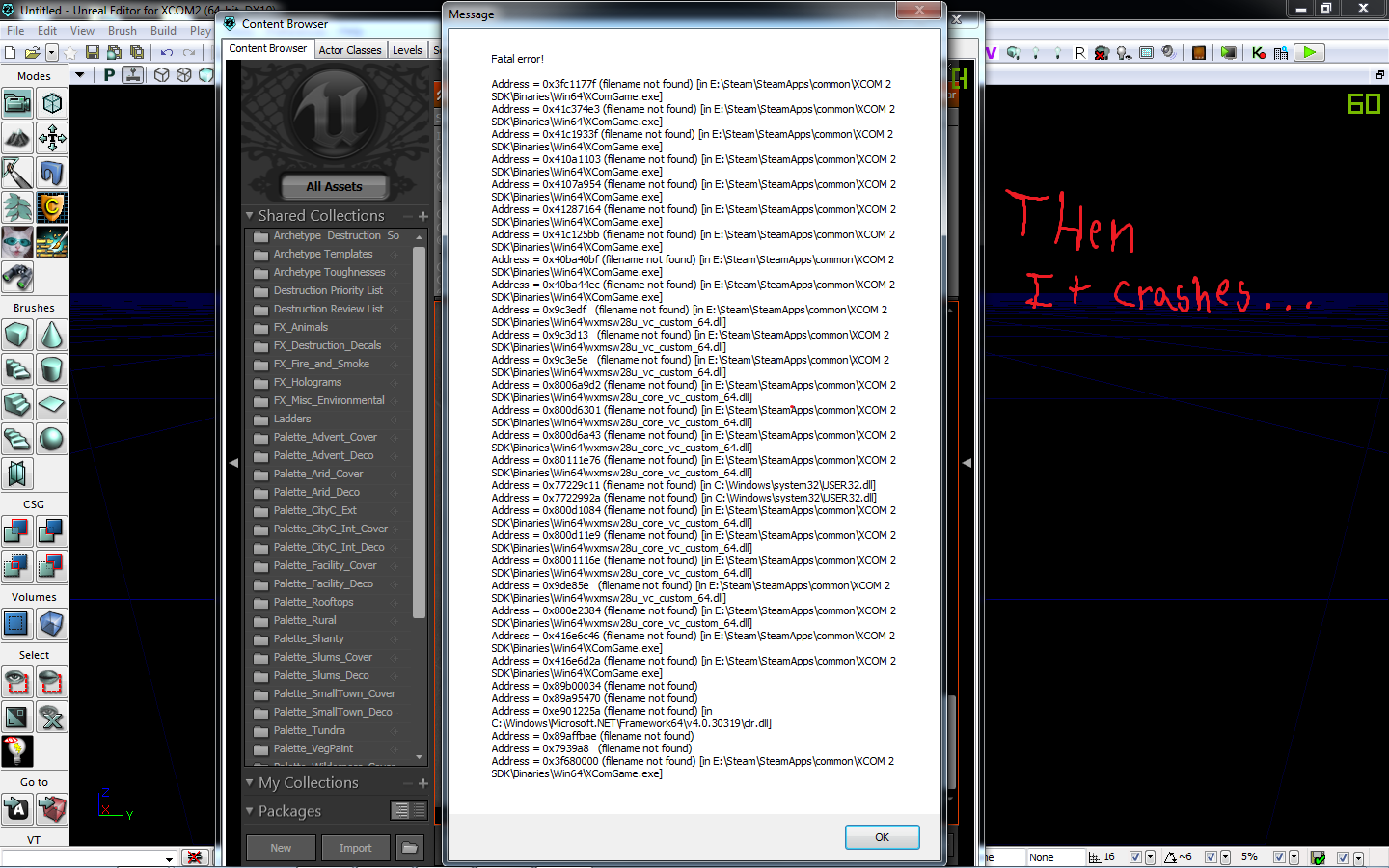This screenshot has width=1389, height=868.
Task: Select the brick wall paint mode icon
Action: [52, 242]
